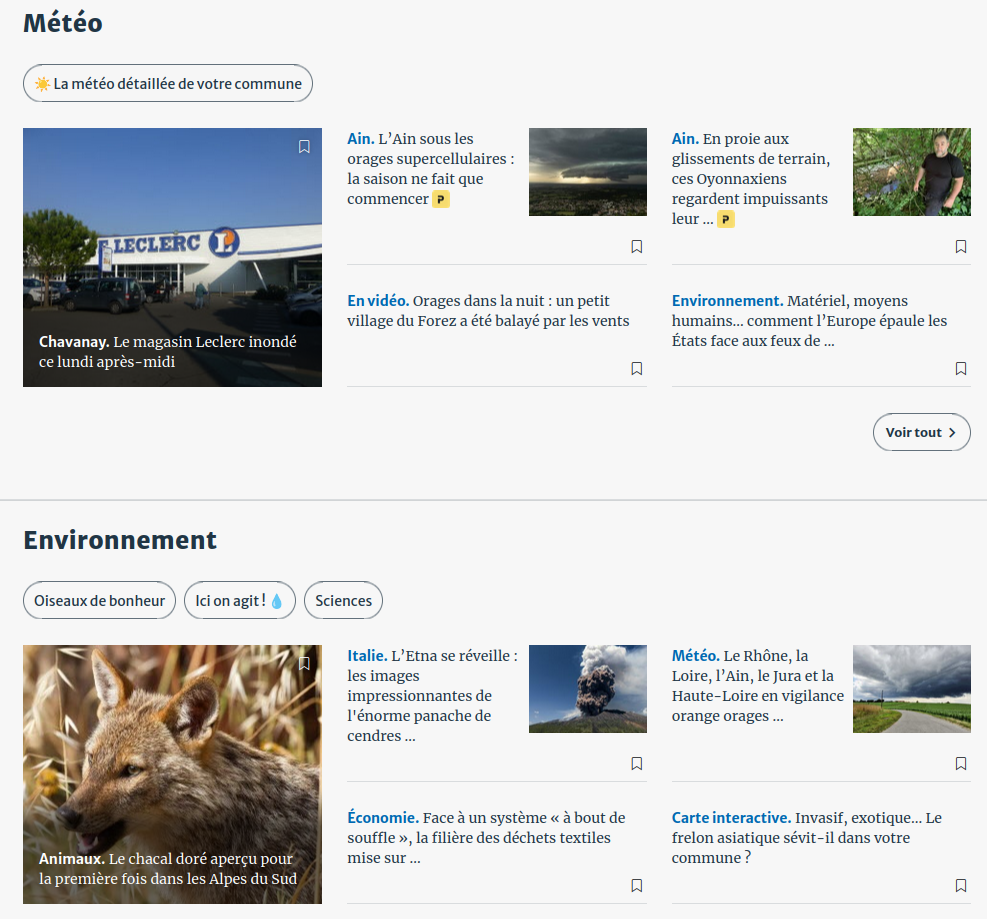
Task: Go to the Sciences category pill
Action: click(x=343, y=601)
